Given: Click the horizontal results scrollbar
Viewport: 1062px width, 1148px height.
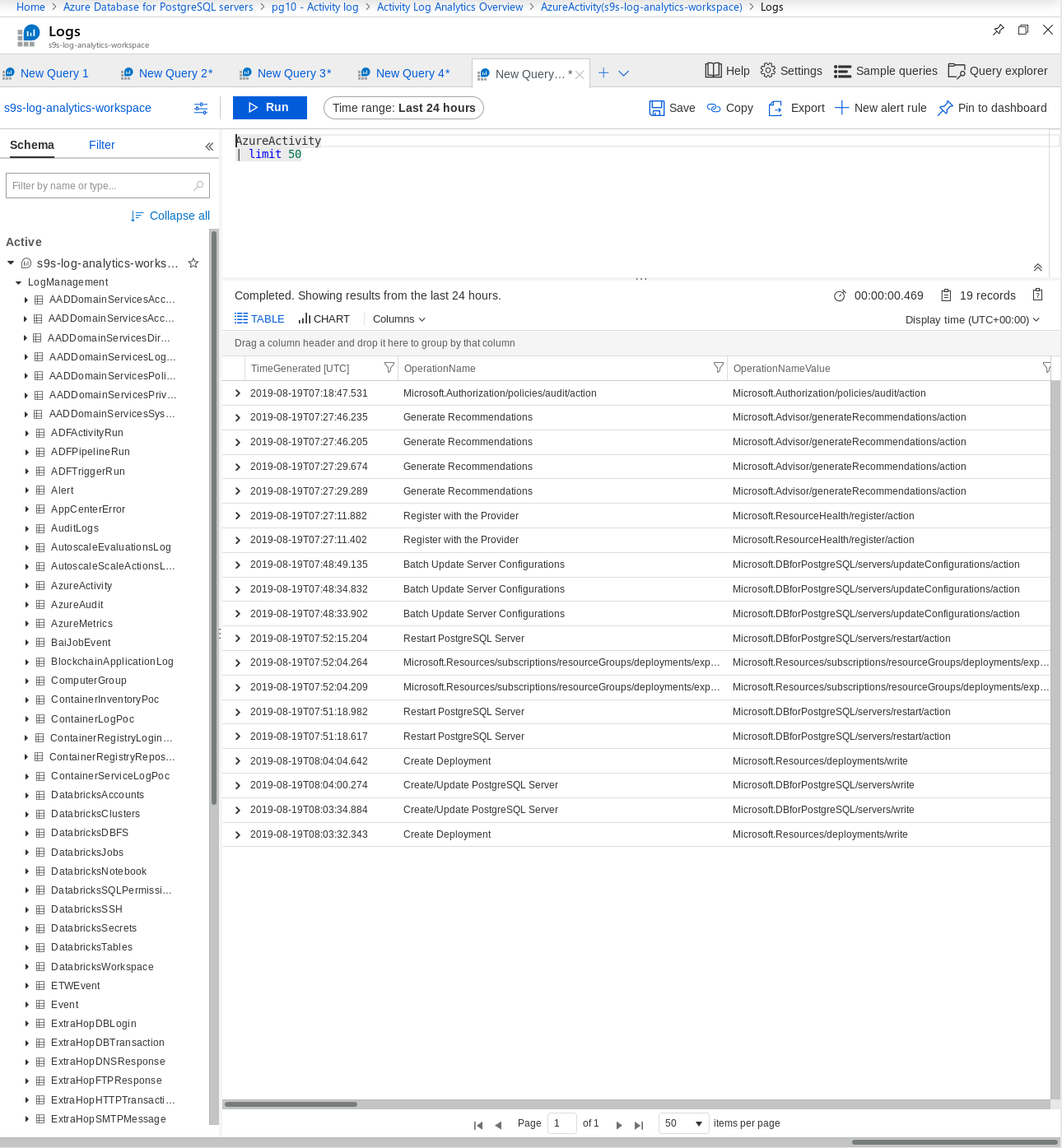Looking at the screenshot, I should 291,1104.
